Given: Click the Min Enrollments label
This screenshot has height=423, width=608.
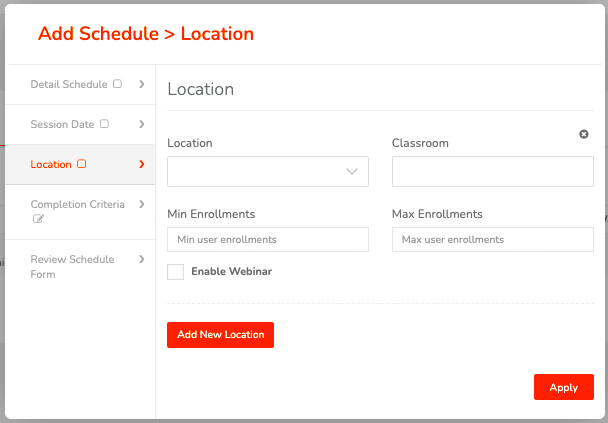Looking at the screenshot, I should tap(211, 214).
